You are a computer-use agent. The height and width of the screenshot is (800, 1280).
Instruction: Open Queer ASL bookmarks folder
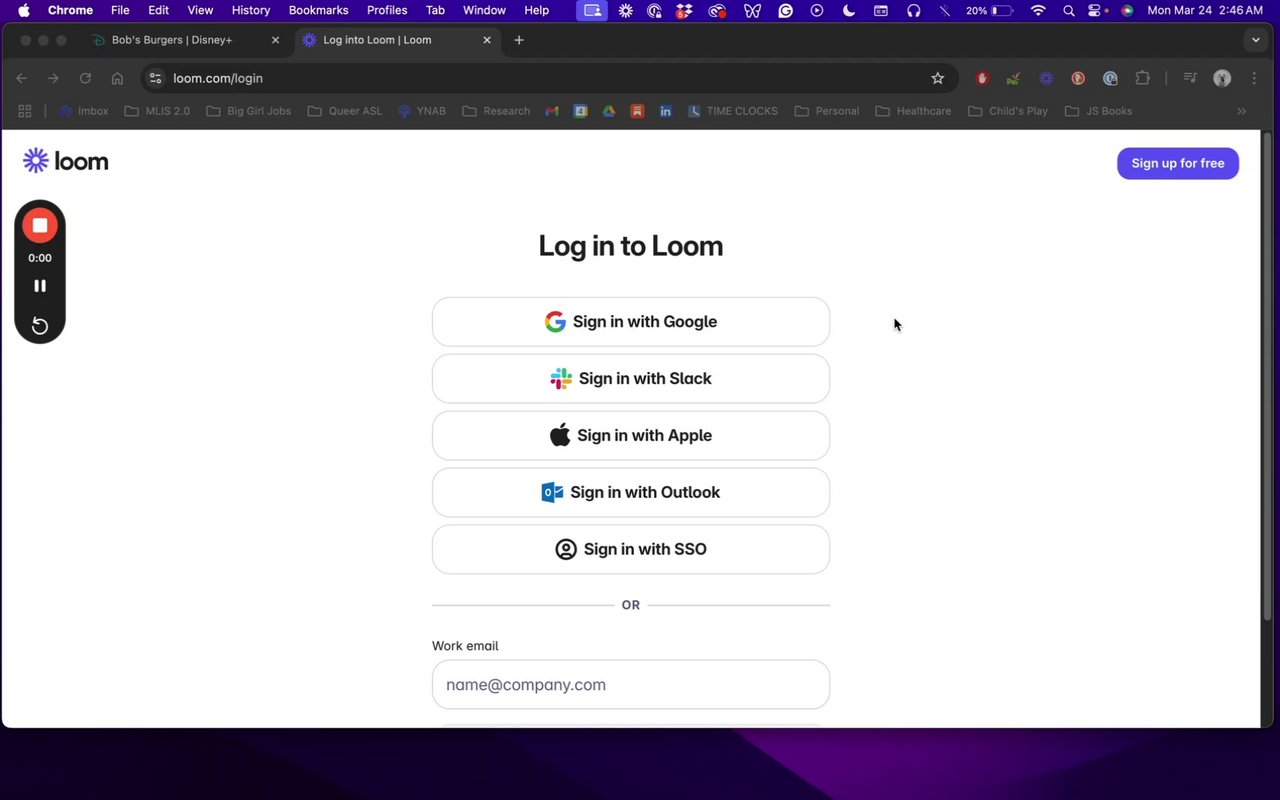click(x=345, y=111)
